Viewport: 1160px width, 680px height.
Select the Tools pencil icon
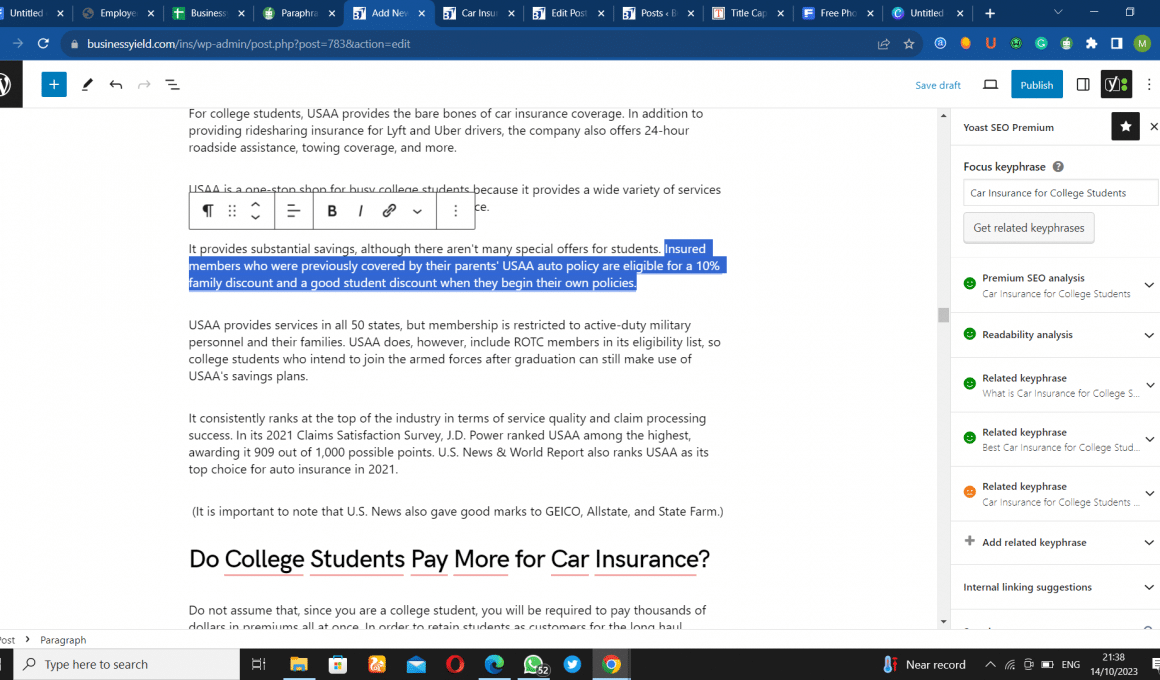click(87, 85)
